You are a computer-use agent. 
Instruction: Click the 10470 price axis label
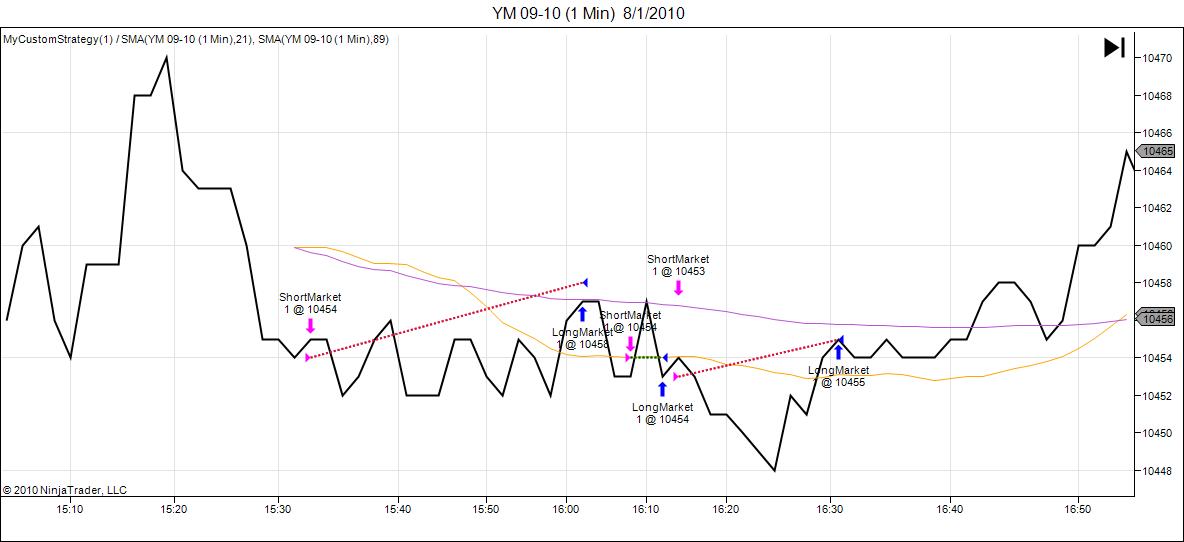[x=1158, y=58]
